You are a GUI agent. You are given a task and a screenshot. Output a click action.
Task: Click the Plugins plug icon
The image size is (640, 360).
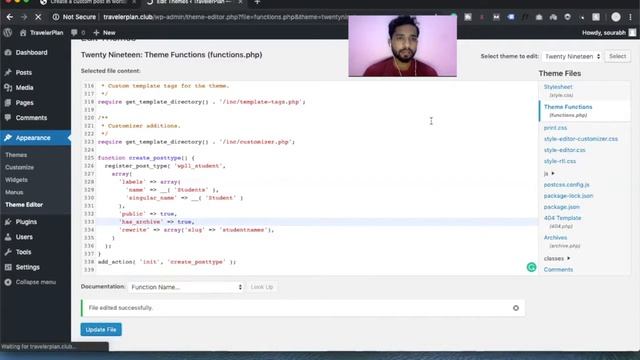point(8,222)
